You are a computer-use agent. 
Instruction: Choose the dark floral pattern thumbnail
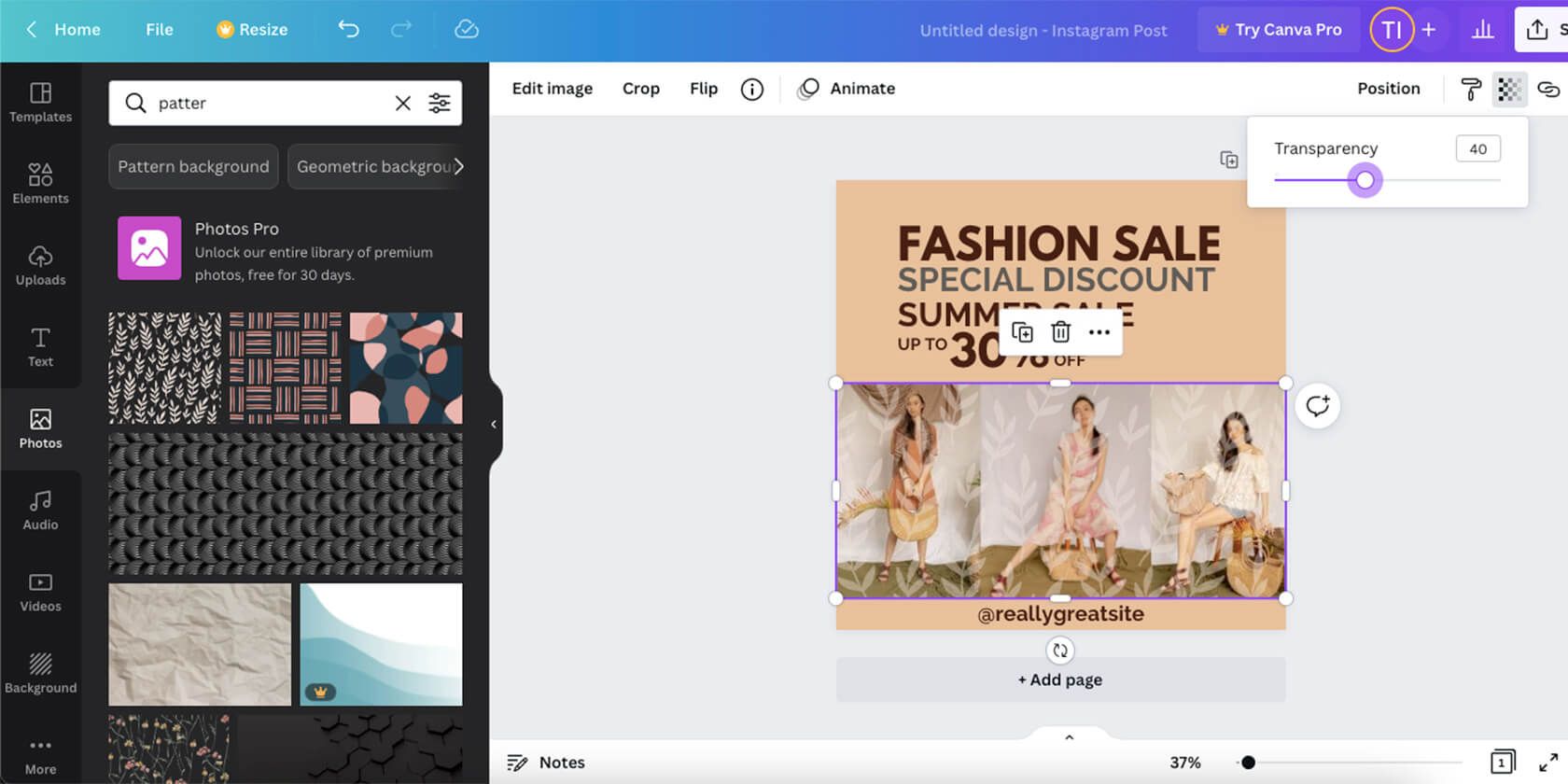169,749
